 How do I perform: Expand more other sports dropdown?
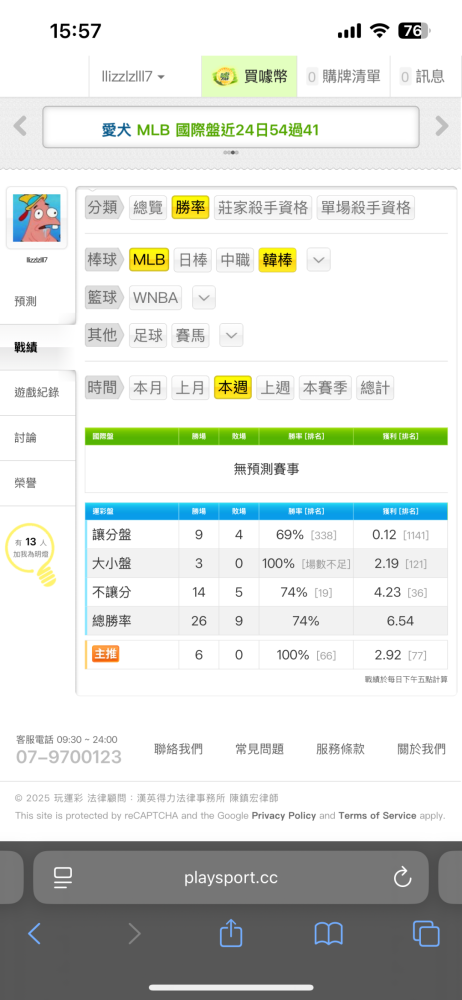[231, 335]
